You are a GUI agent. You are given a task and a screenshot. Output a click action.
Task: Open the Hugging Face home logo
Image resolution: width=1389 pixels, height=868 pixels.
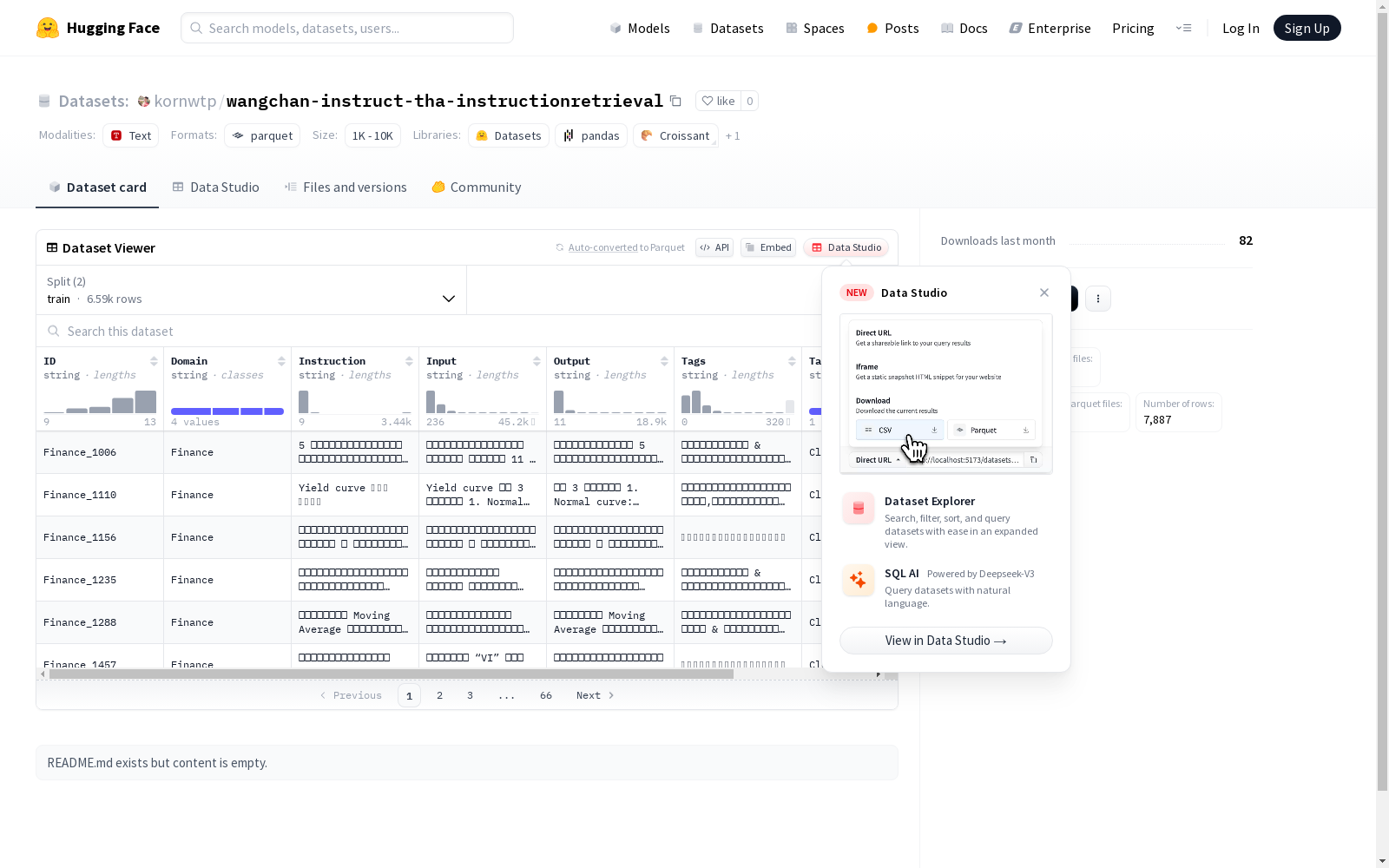98,28
